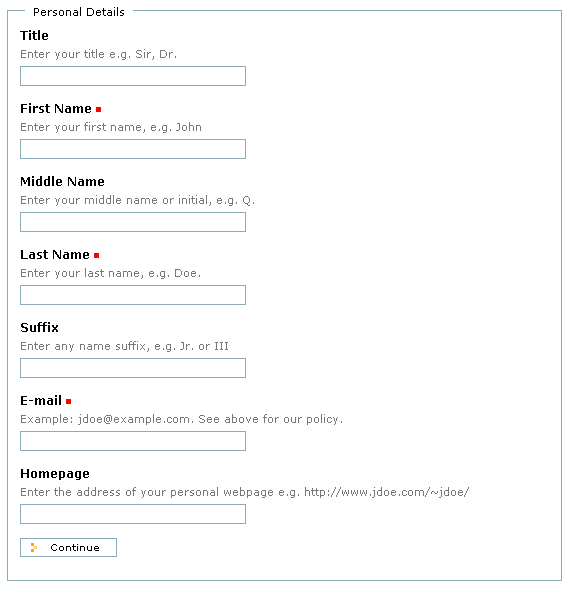Click the orange arrow icon on Continue
This screenshot has width=569, height=590.
pos(33,547)
